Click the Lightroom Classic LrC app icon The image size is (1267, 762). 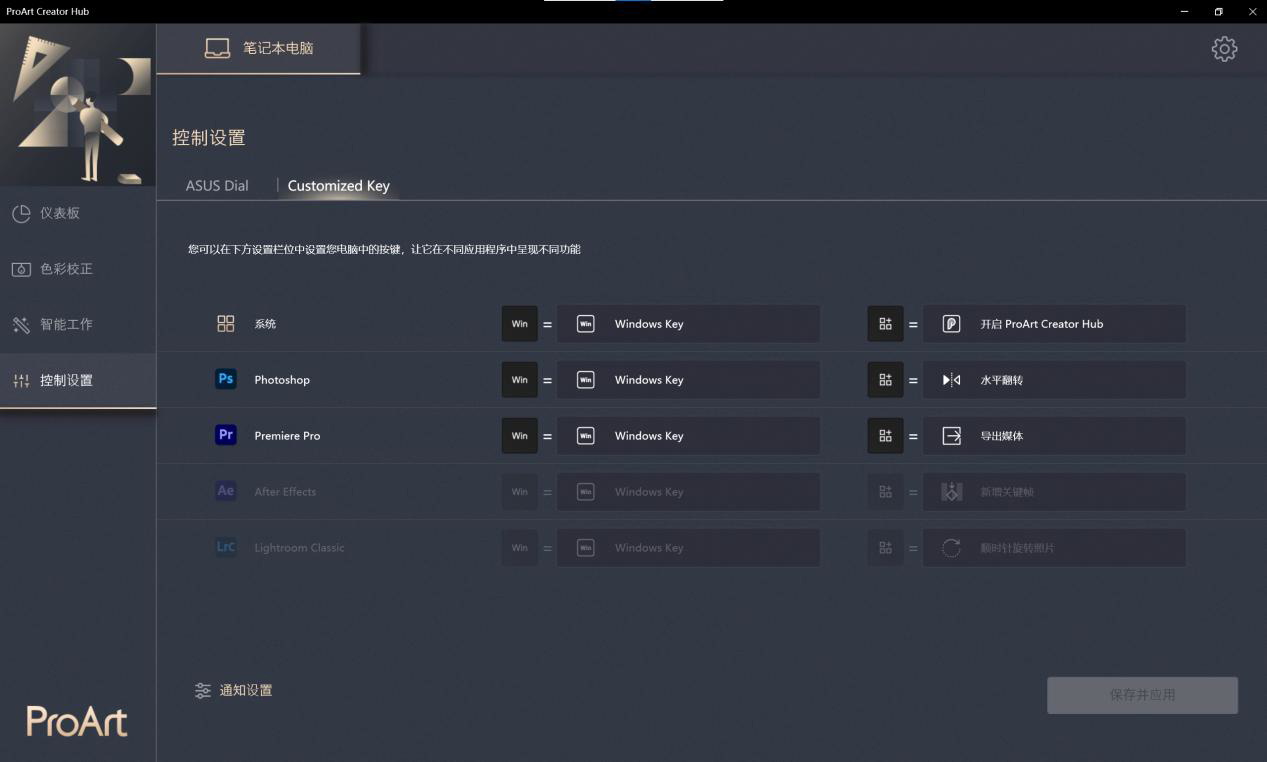point(226,547)
